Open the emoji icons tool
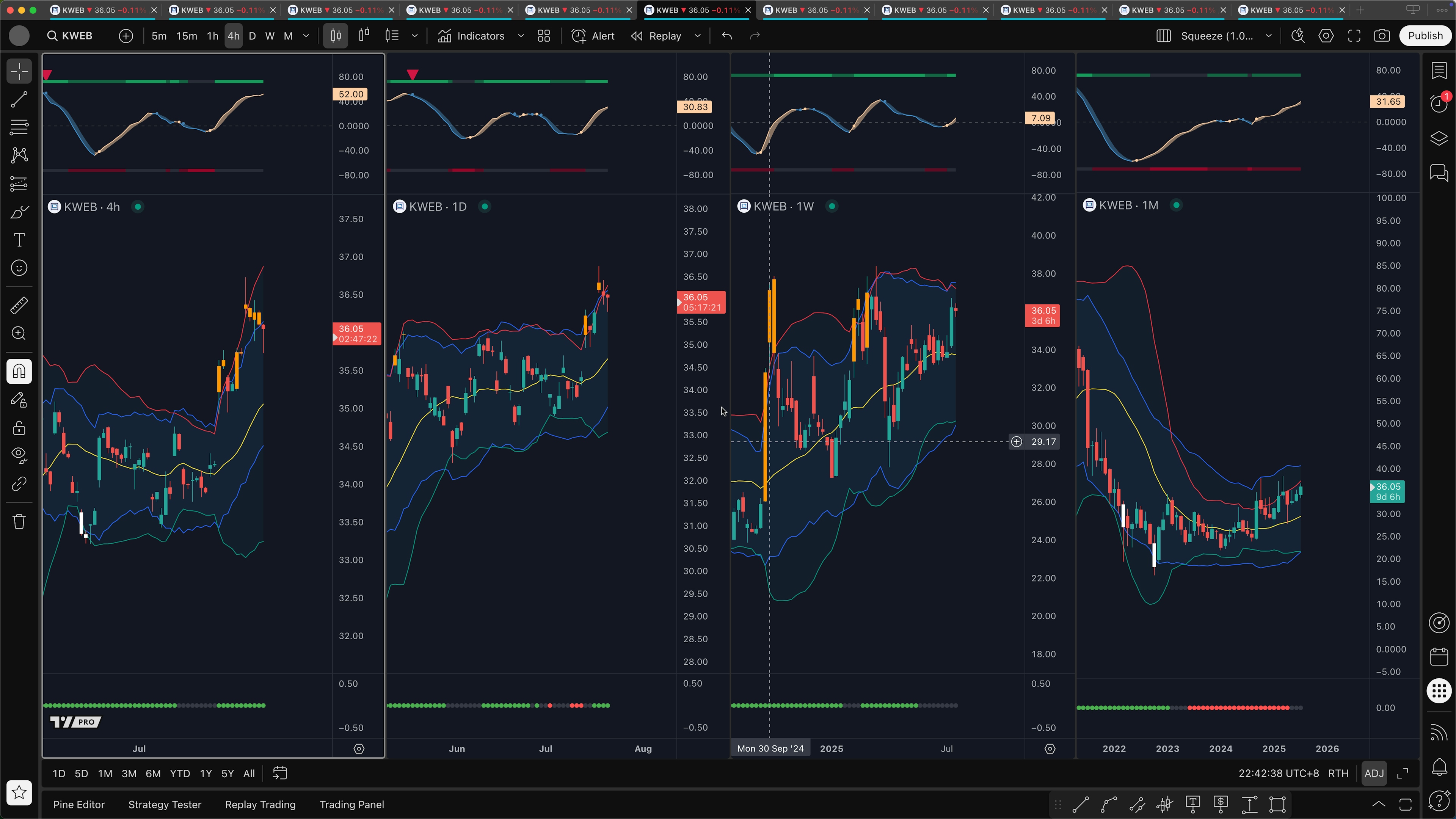Image resolution: width=1456 pixels, height=819 pixels. coord(19,268)
